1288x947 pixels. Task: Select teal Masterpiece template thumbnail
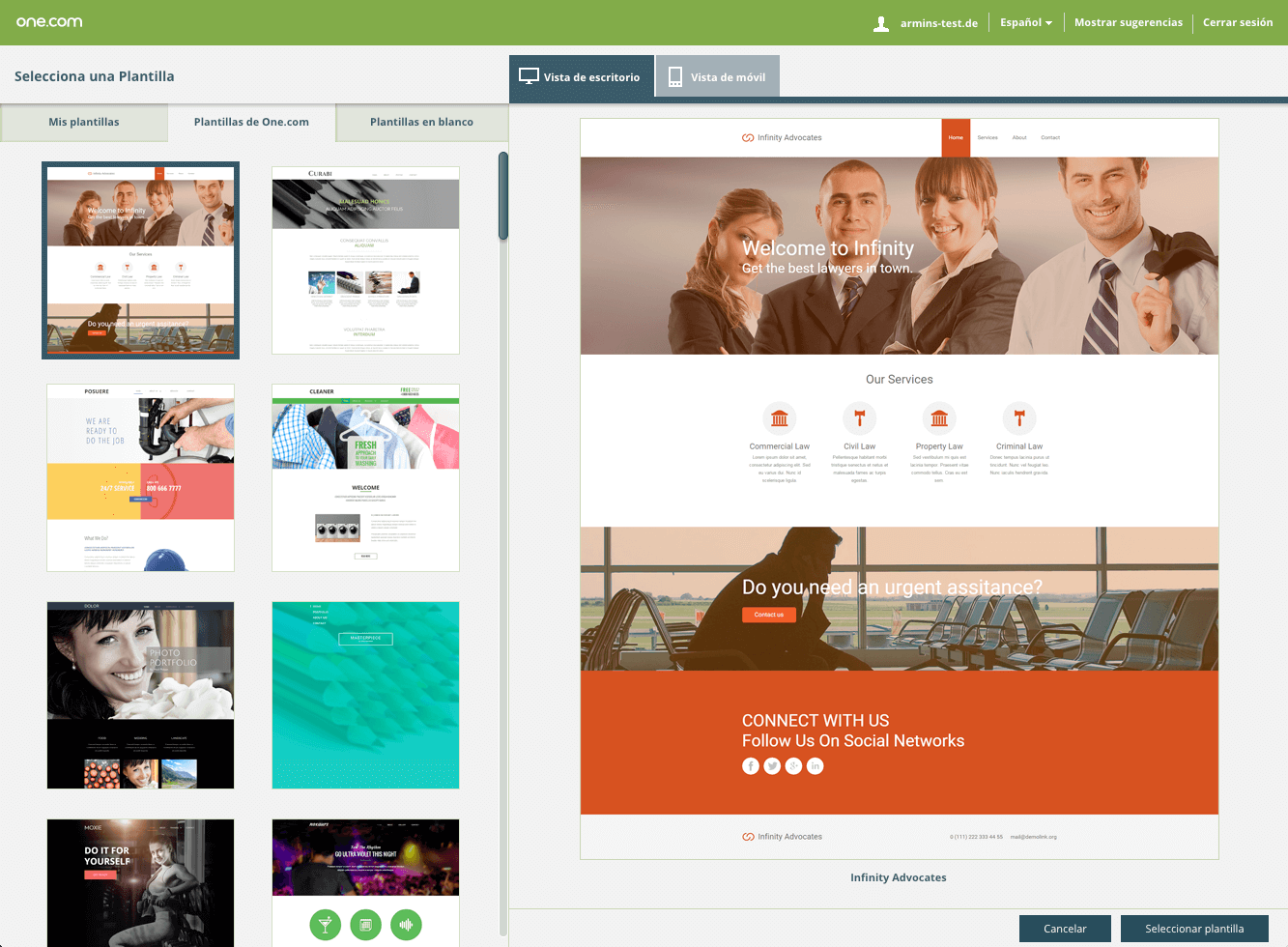365,695
